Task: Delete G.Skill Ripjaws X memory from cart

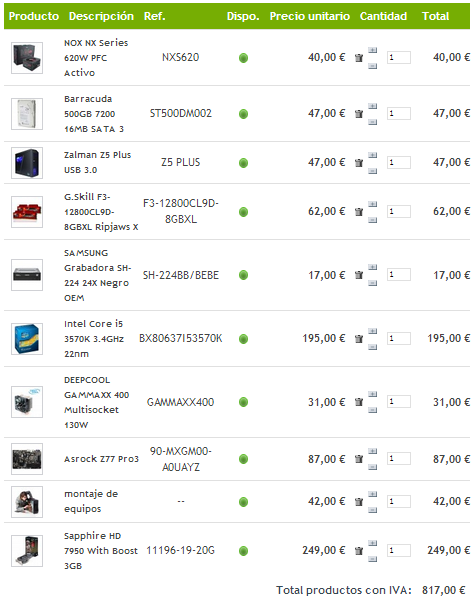Action: pos(359,212)
